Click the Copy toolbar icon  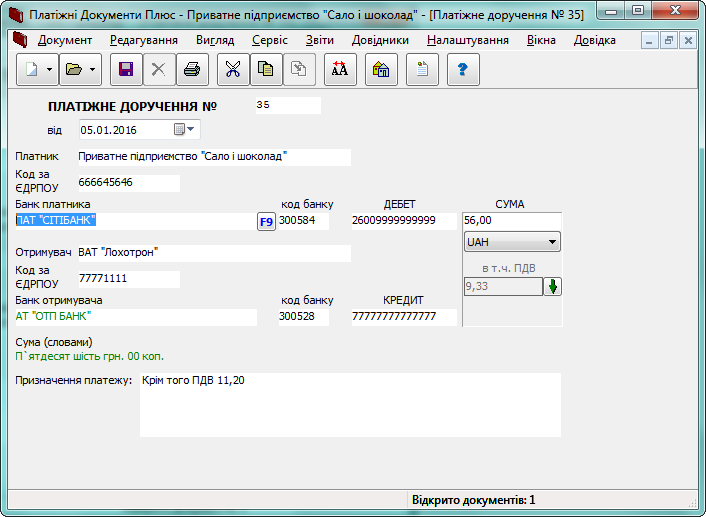pyautogui.click(x=266, y=69)
